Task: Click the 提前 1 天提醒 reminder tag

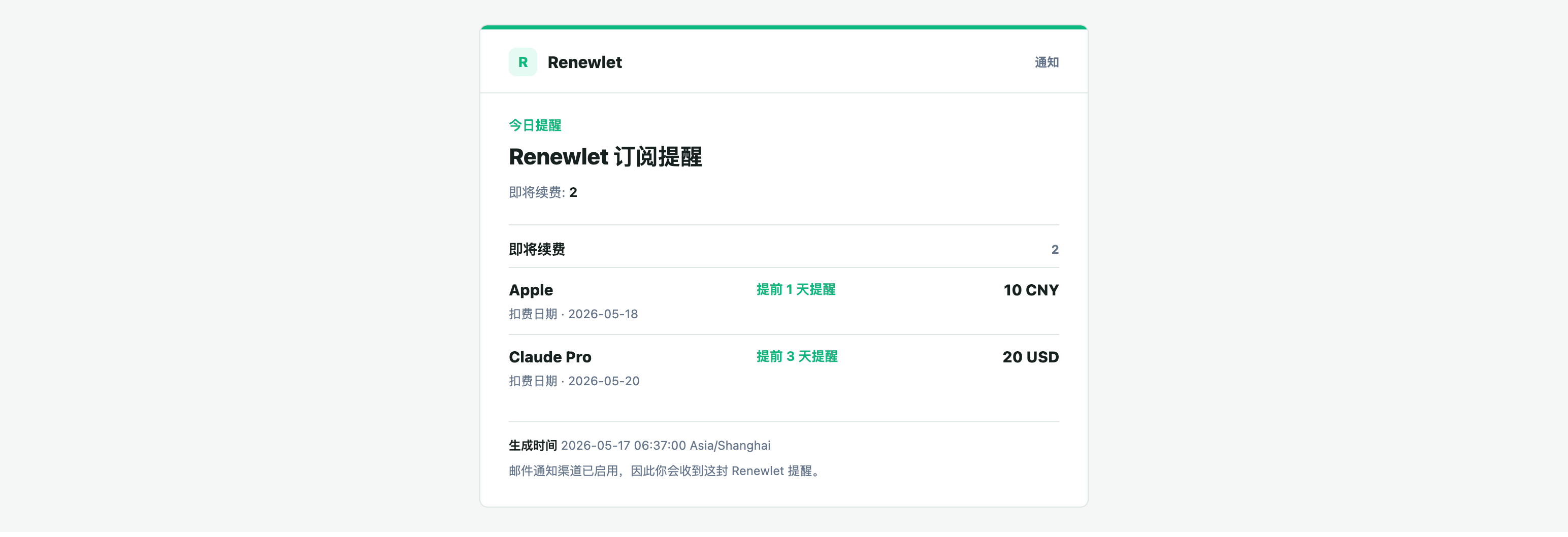Action: (796, 289)
